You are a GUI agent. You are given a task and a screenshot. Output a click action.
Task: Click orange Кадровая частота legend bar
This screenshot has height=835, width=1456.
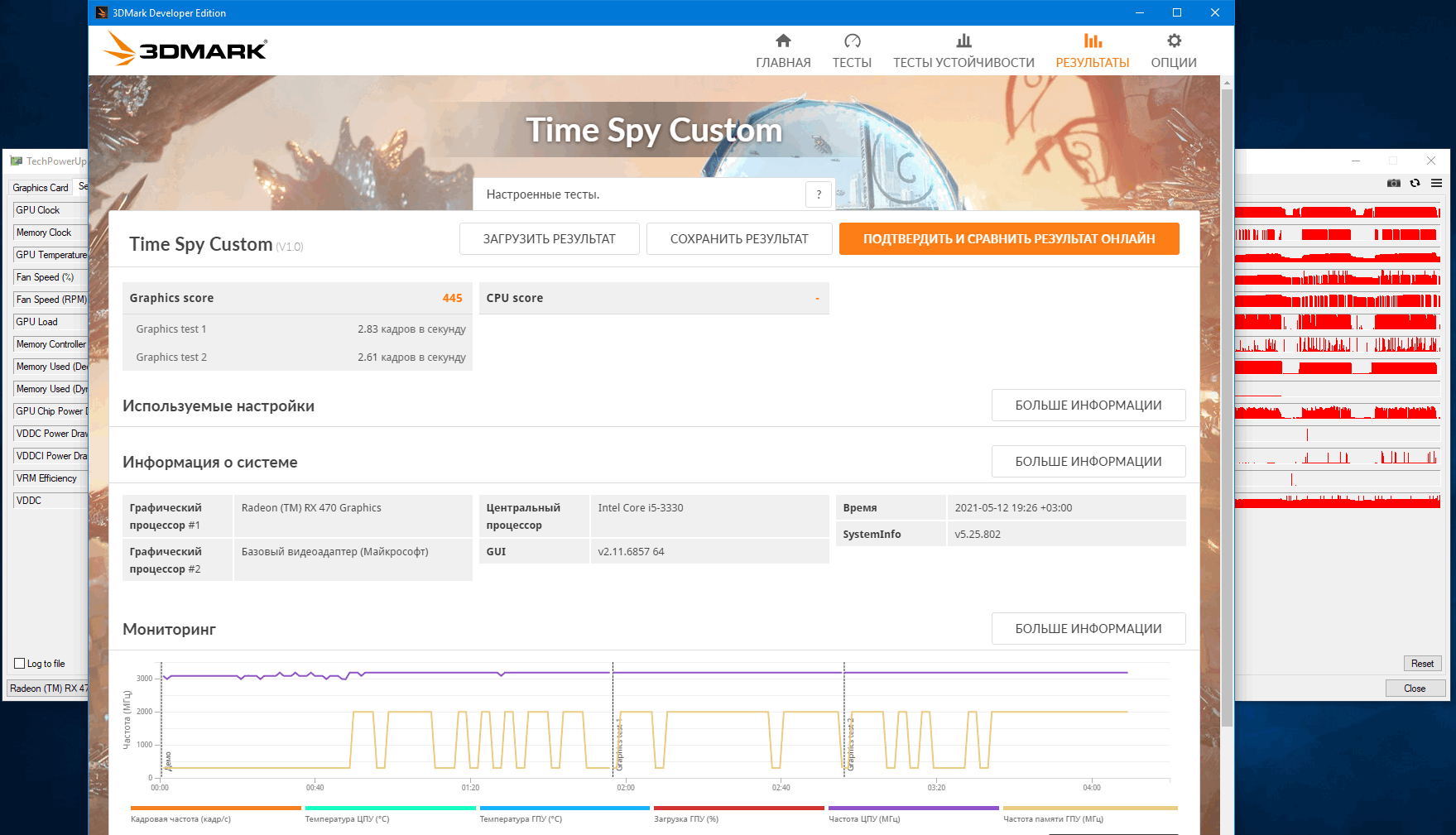tap(215, 808)
